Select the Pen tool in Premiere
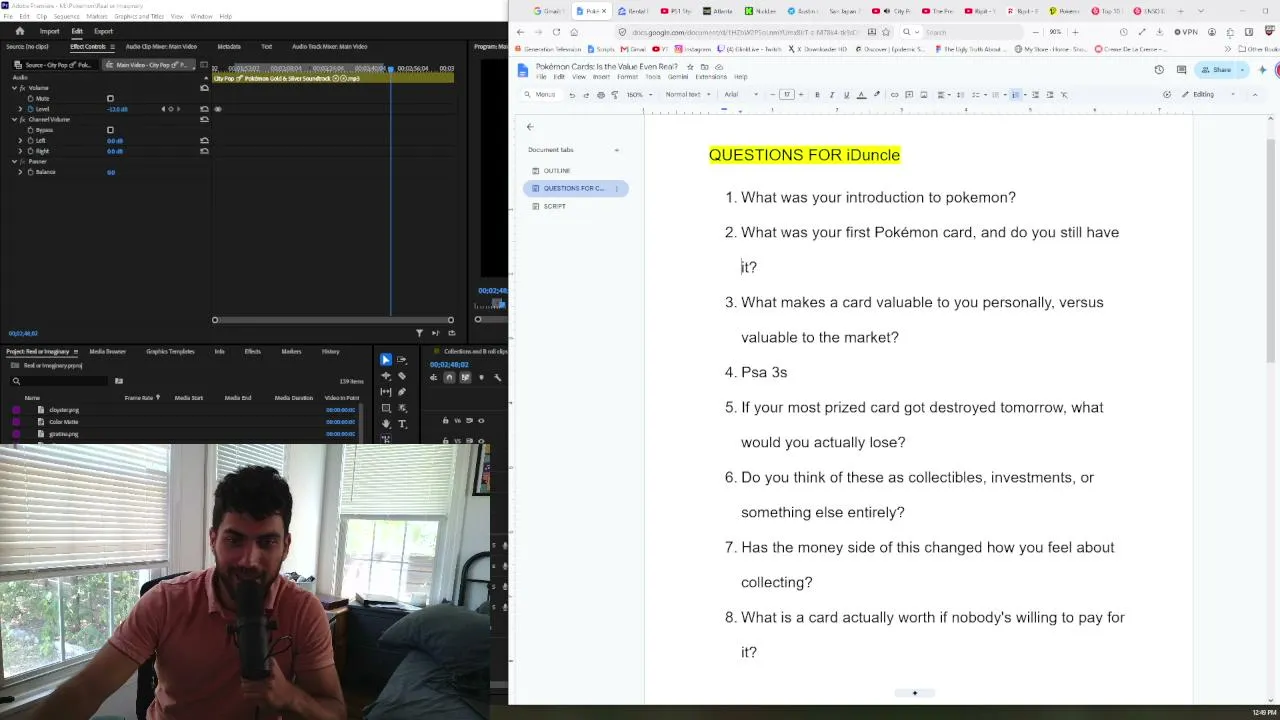Image resolution: width=1280 pixels, height=720 pixels. [x=402, y=392]
